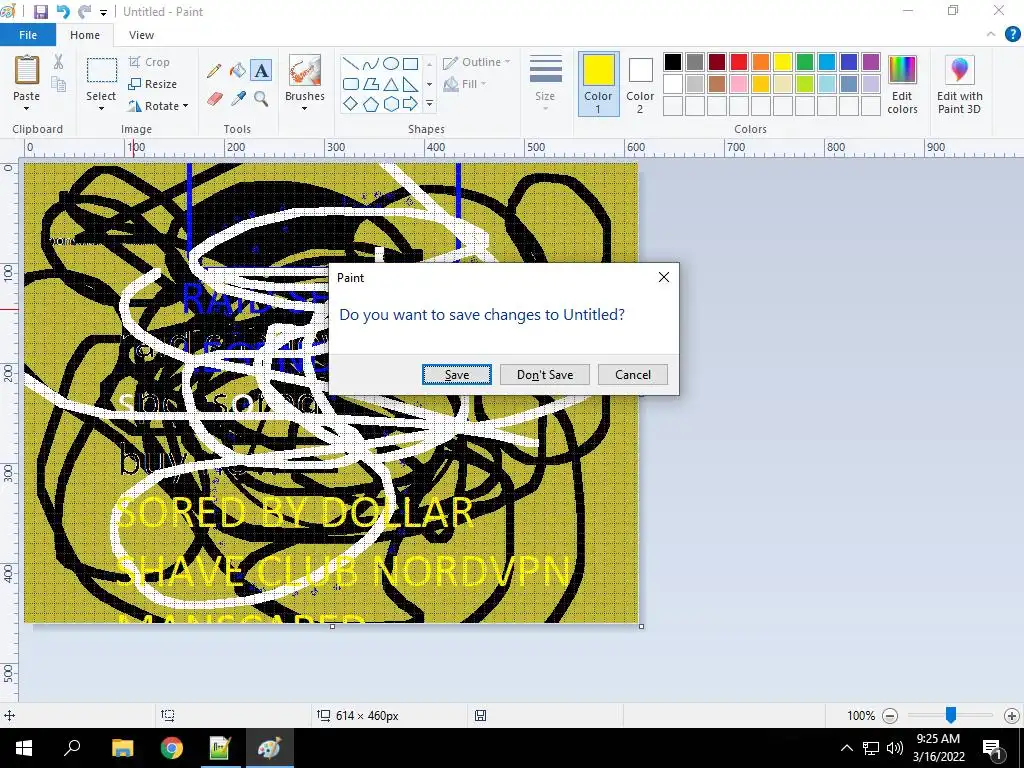The height and width of the screenshot is (768, 1024).
Task: Select the Text tool
Action: coord(261,70)
